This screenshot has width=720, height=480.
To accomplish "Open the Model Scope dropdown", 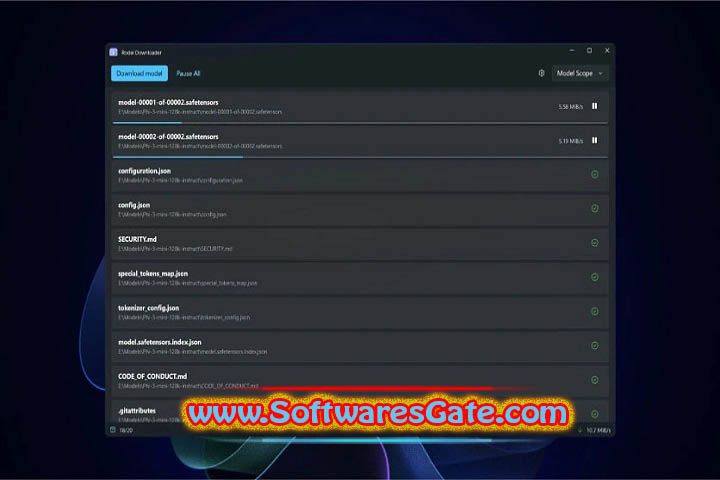I will [579, 73].
